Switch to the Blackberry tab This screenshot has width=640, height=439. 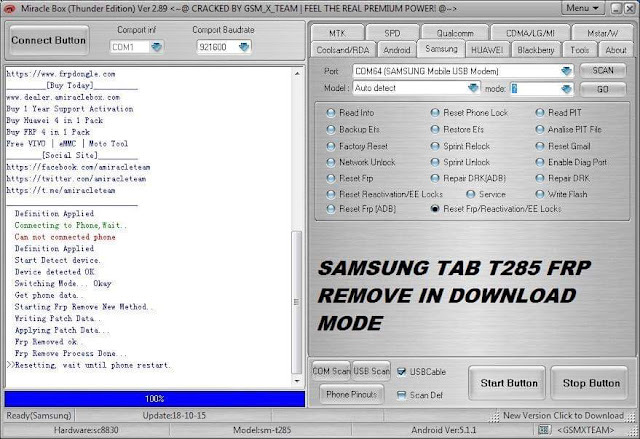point(536,50)
